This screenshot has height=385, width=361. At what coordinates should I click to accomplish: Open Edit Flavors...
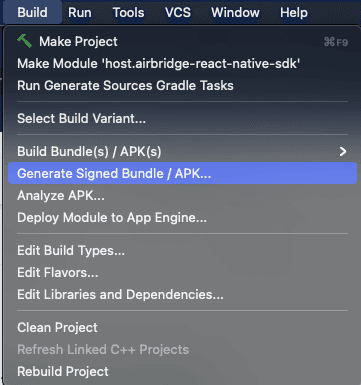182,272
